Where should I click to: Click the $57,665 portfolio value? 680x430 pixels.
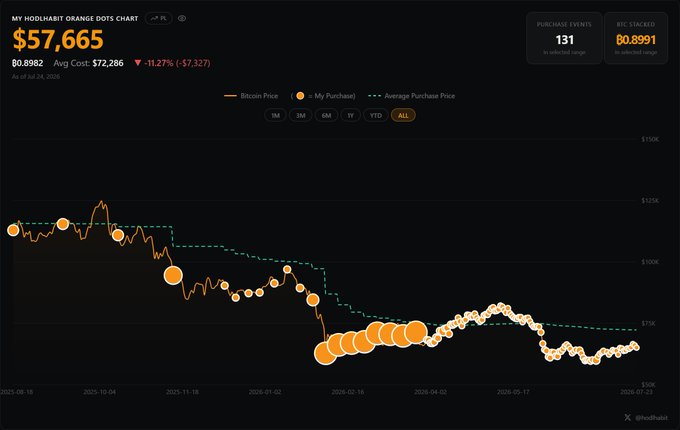[58, 39]
